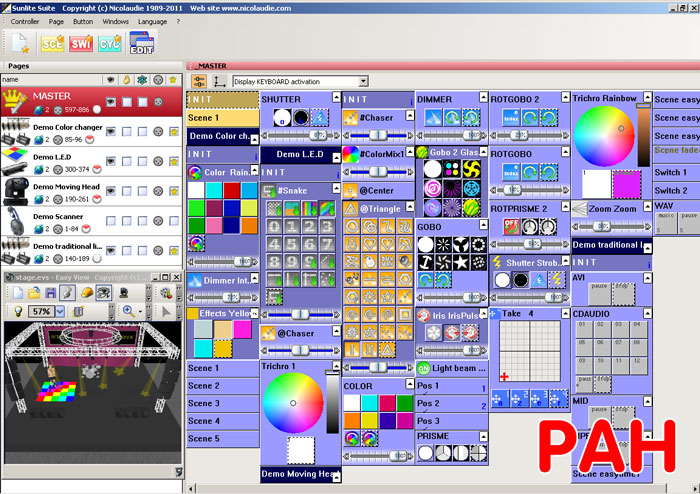The image size is (700, 494).
Task: Toggle eye visibility for Demo Color changer
Action: tap(111, 131)
